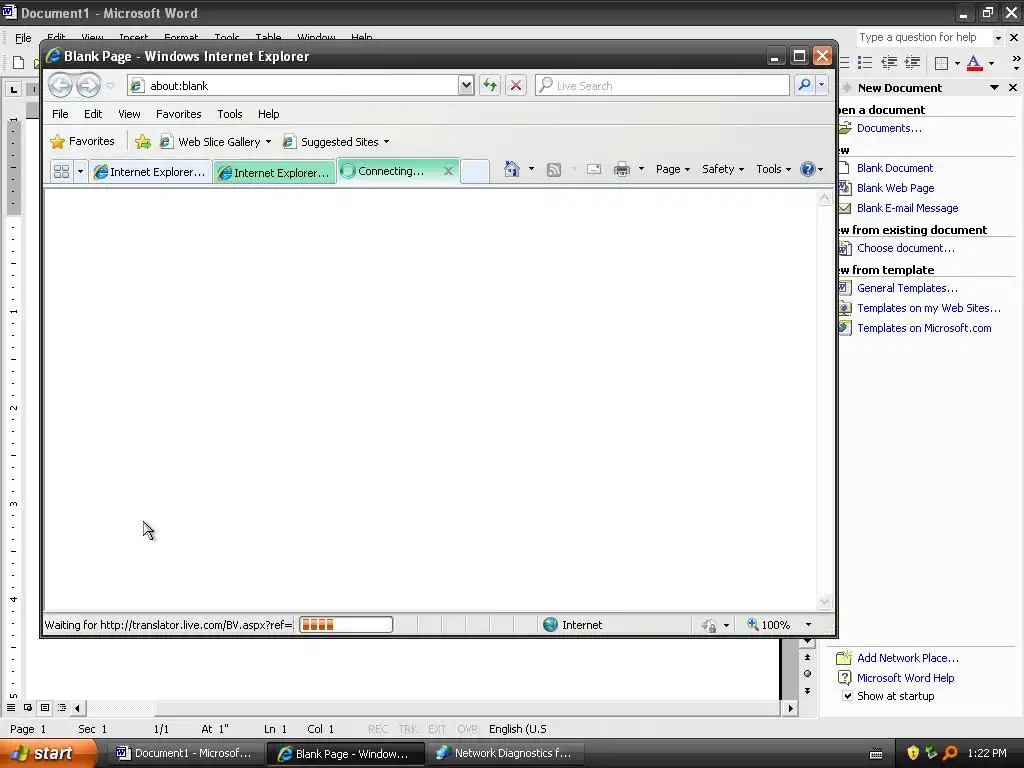Click New Blank Document icon in Word
Image resolution: width=1024 pixels, height=768 pixels.
pos(19,63)
